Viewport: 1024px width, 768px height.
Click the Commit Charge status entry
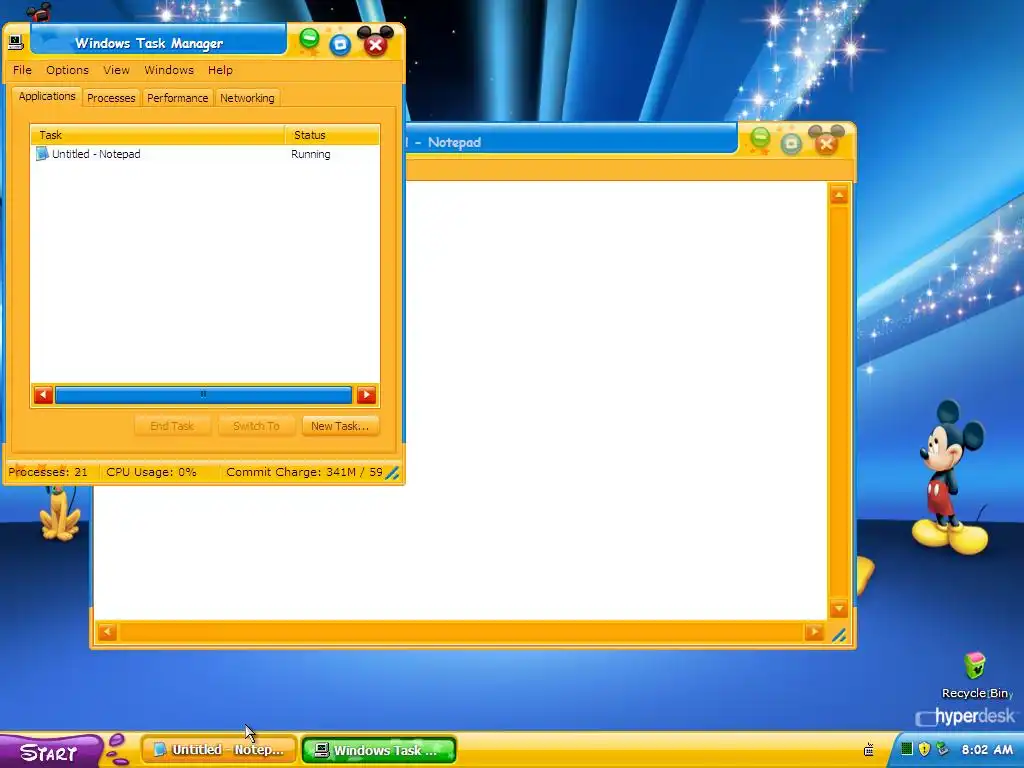point(304,472)
